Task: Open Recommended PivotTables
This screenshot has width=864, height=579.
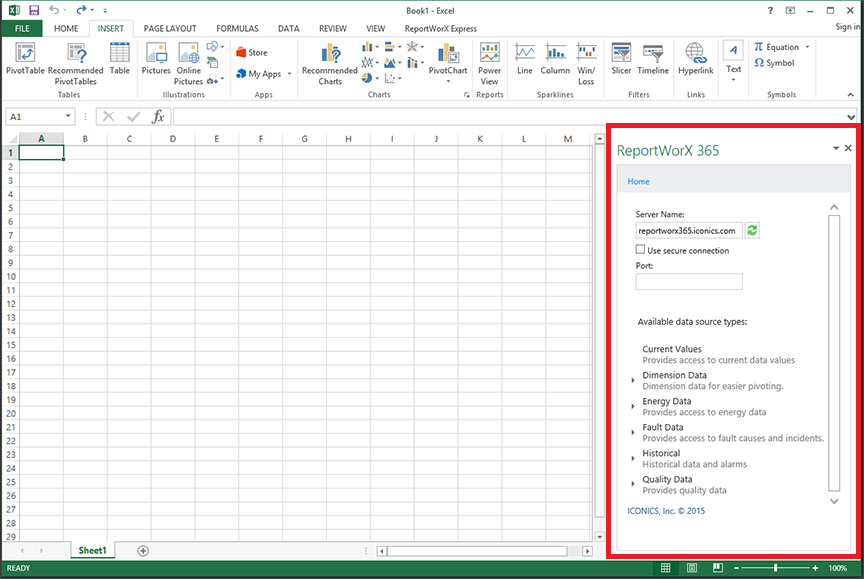Action: coord(75,64)
